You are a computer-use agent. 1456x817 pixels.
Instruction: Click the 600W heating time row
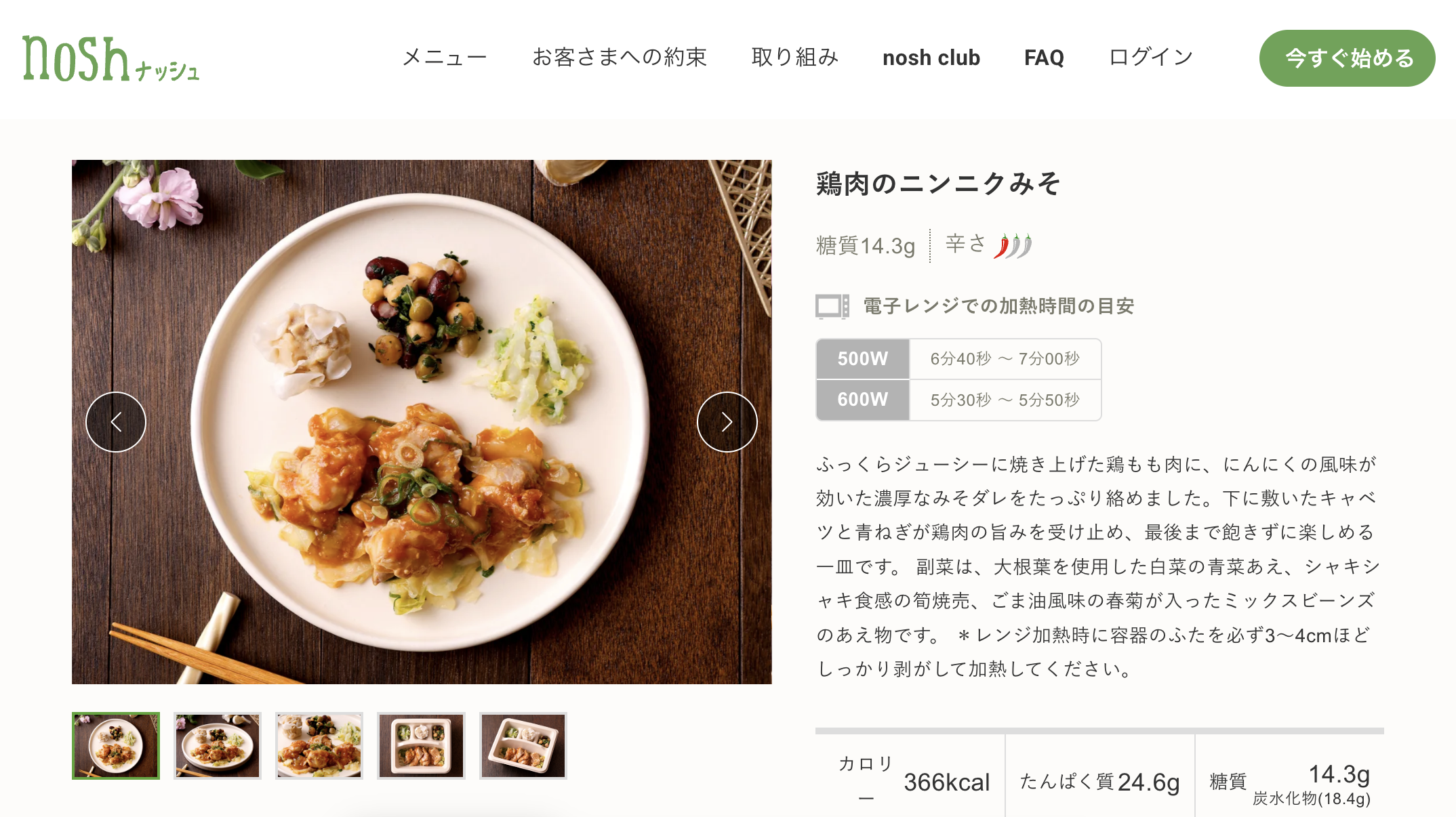(958, 400)
